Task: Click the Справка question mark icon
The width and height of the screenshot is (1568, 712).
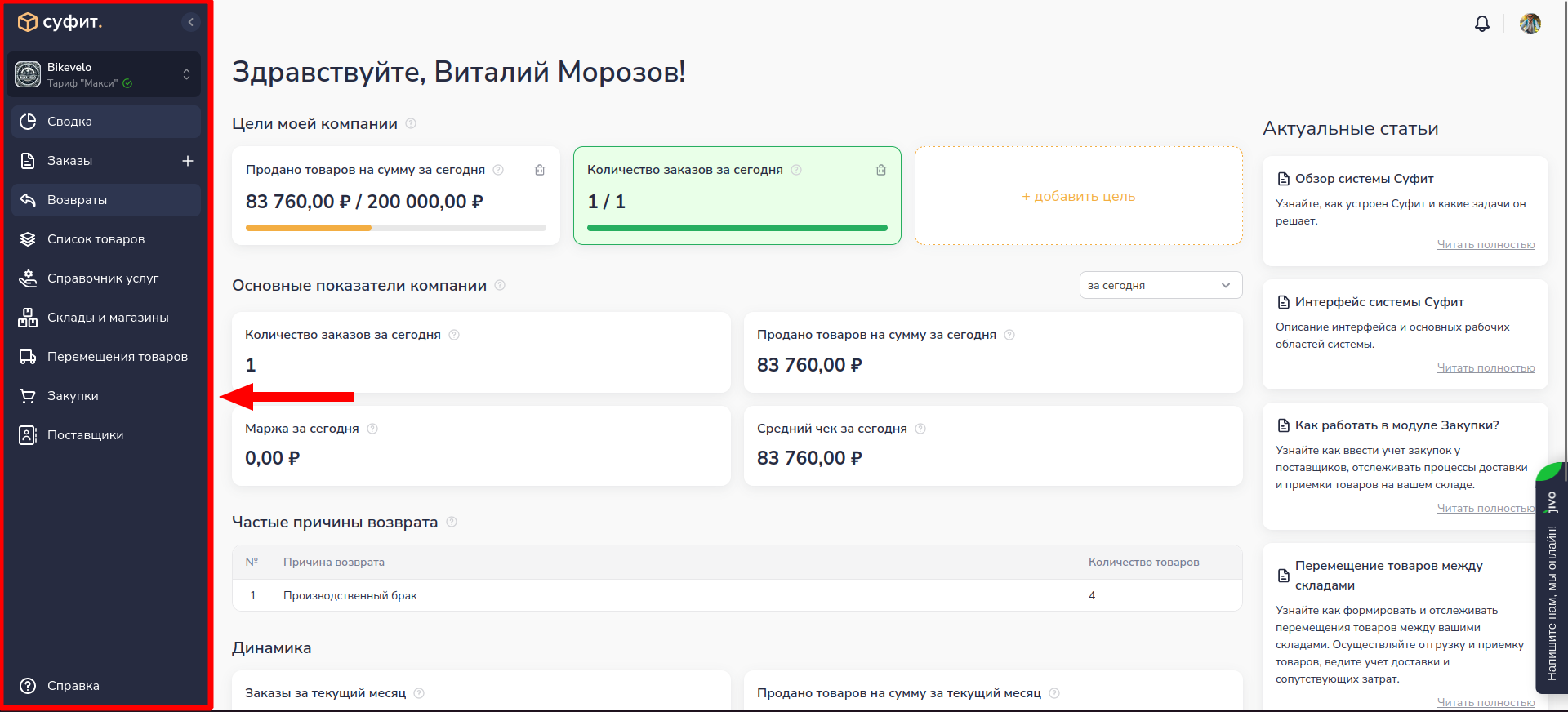Action: pos(28,686)
